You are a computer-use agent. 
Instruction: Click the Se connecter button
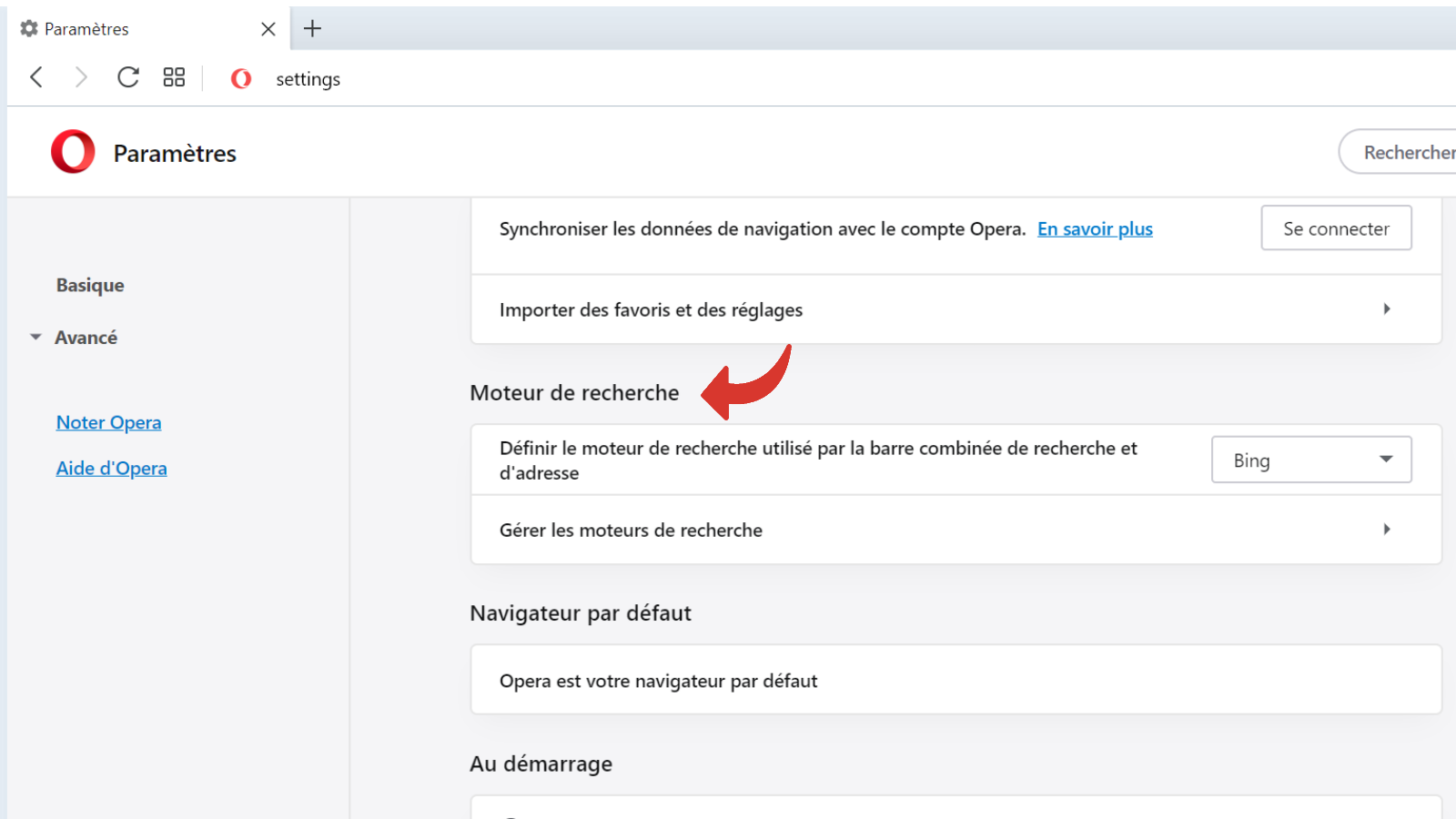(x=1336, y=227)
